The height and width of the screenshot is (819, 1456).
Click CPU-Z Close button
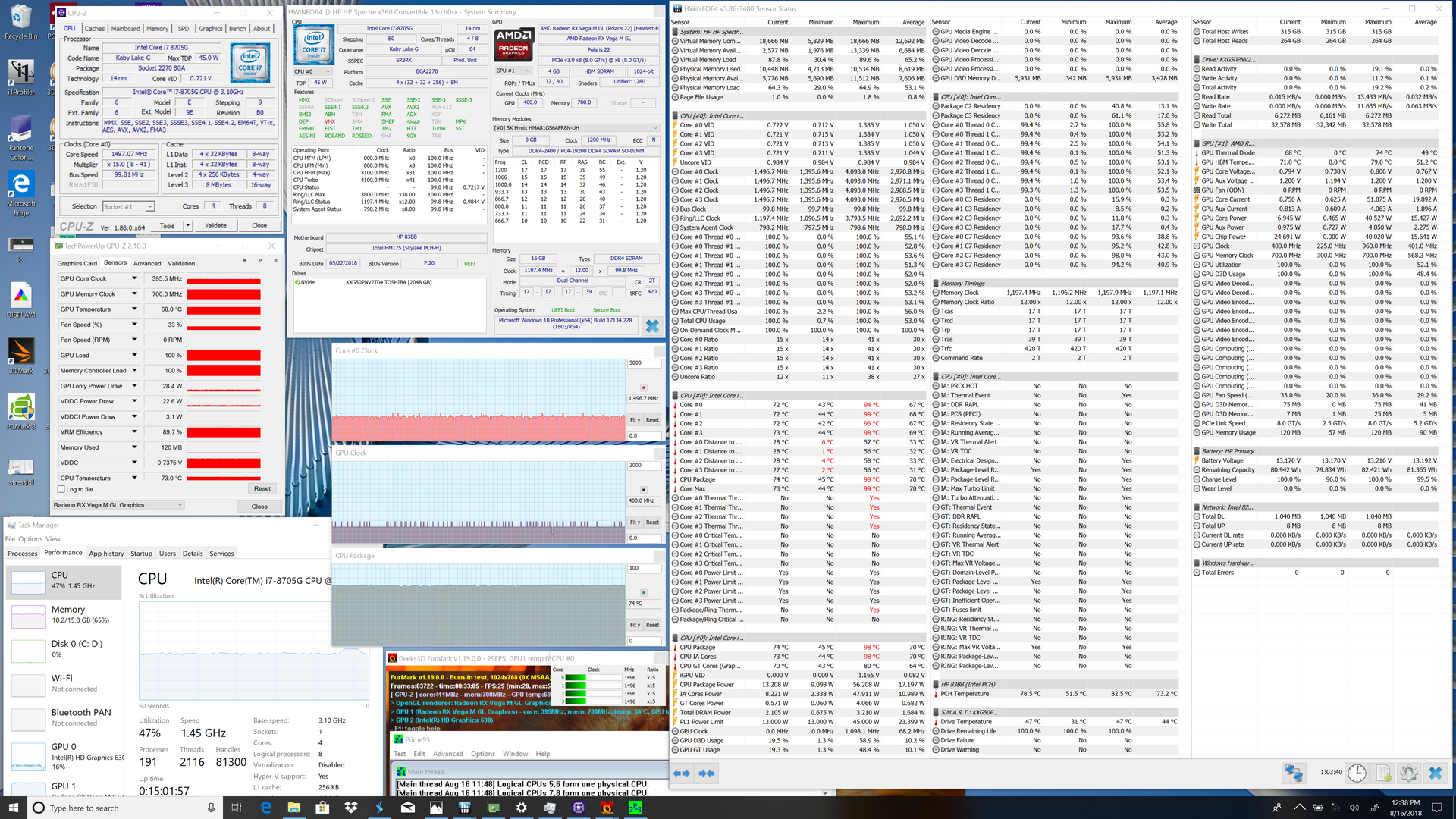tap(259, 225)
